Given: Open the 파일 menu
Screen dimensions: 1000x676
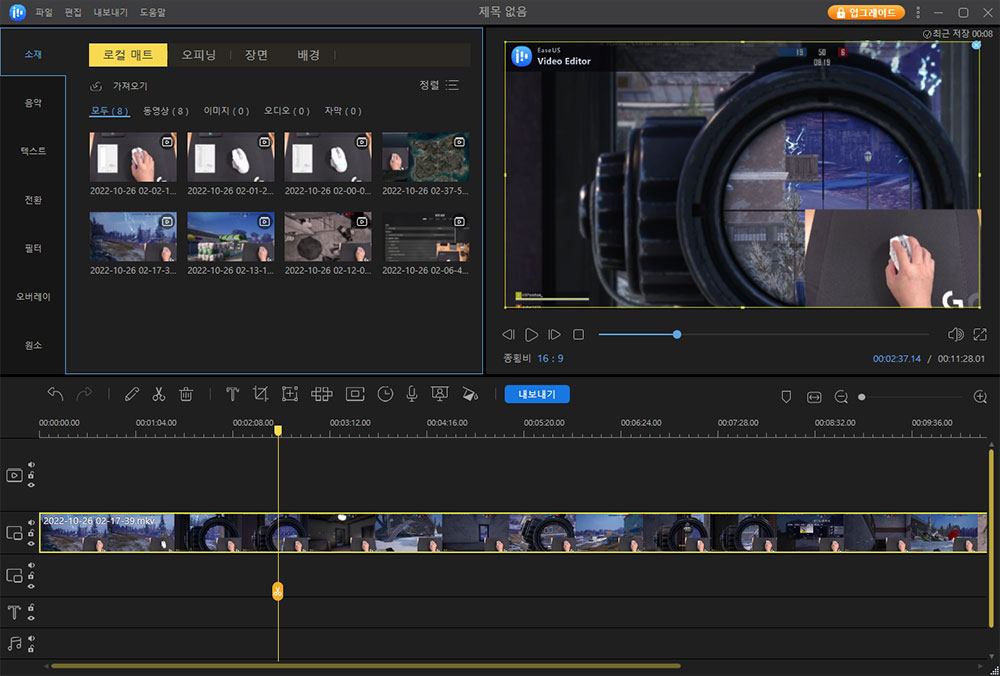Looking at the screenshot, I should (44, 12).
